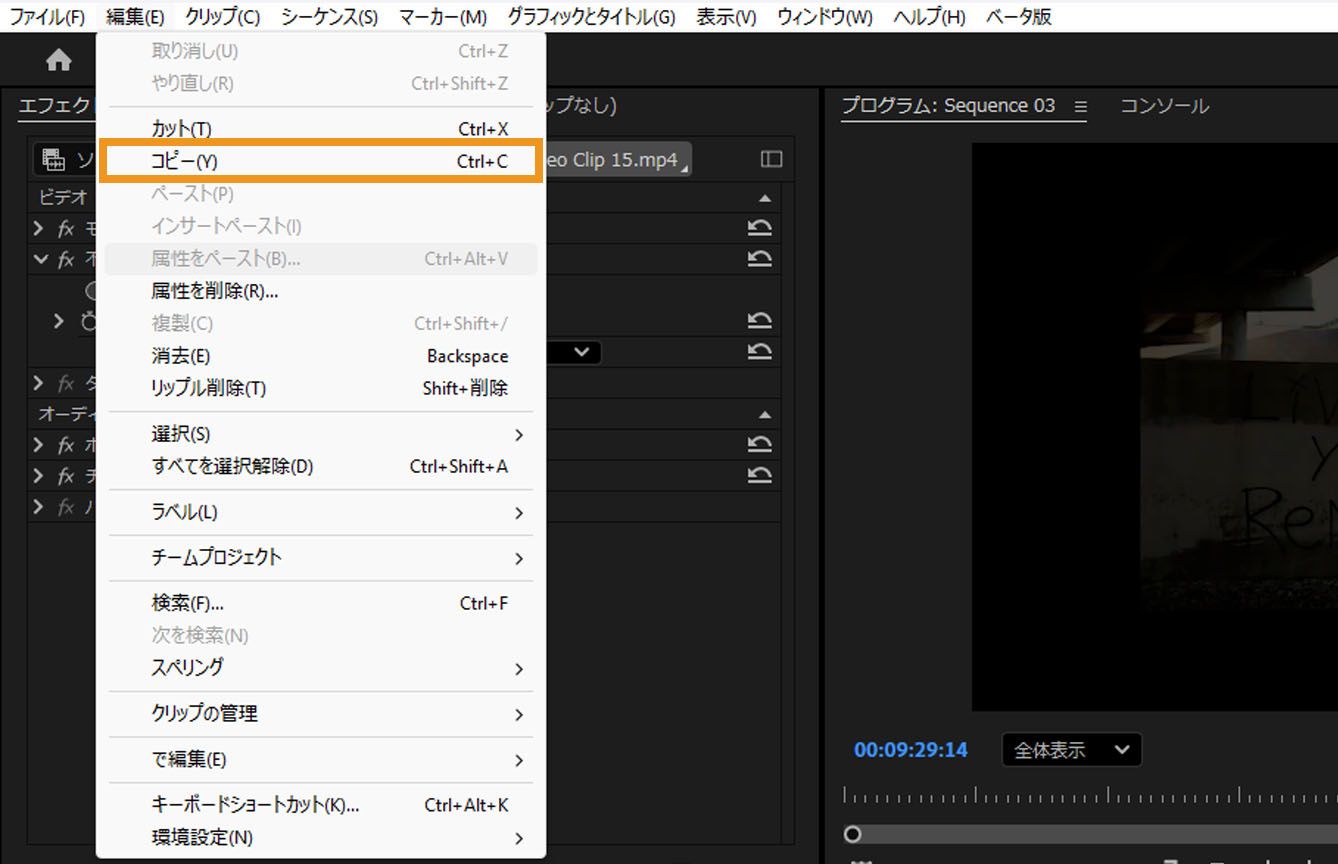Go to the Home screen icon

[59, 61]
